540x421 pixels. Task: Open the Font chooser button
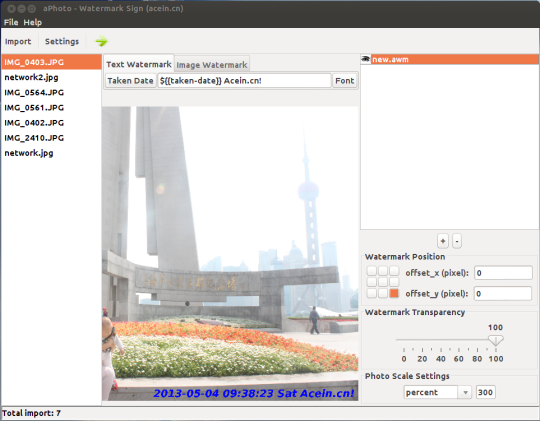344,81
